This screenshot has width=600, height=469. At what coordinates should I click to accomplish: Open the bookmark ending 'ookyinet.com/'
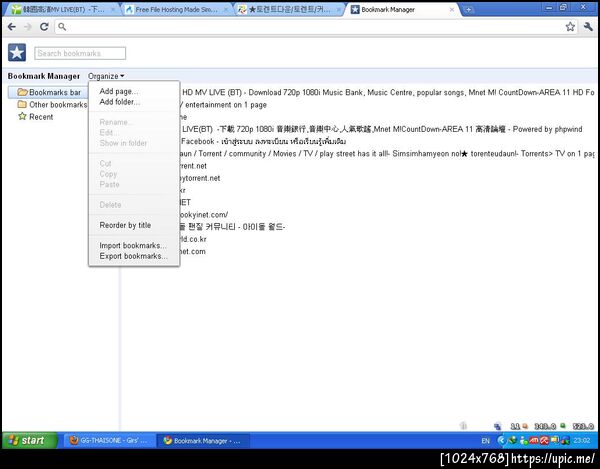204,215
